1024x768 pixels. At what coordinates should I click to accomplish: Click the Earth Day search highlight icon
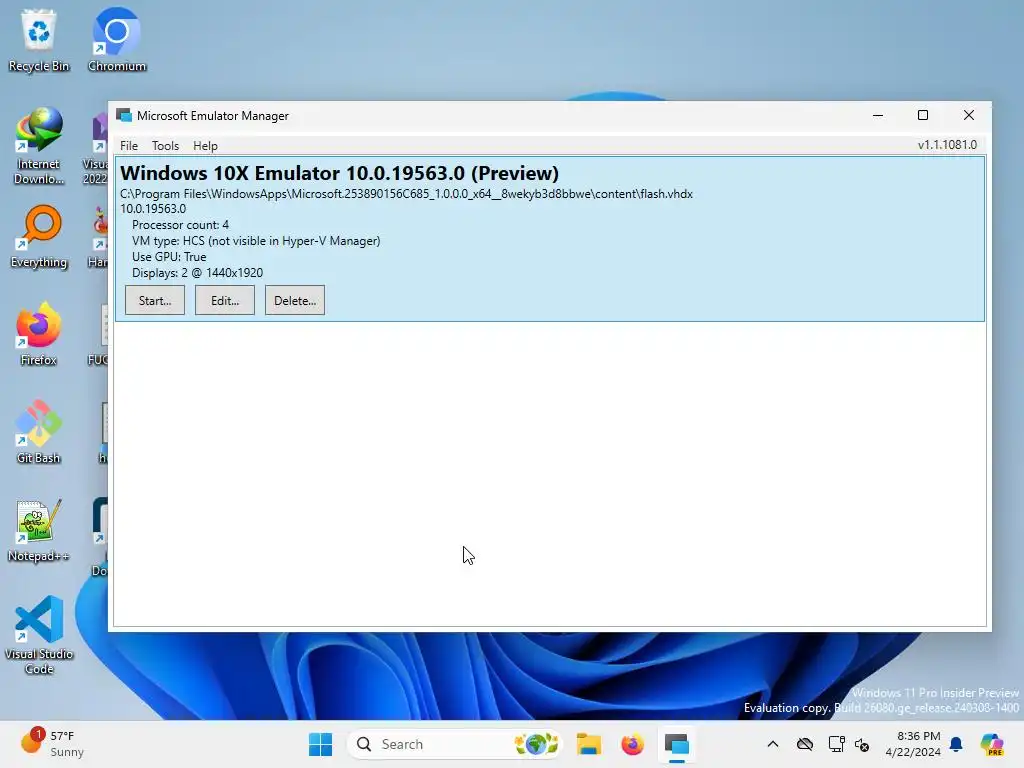click(536, 744)
